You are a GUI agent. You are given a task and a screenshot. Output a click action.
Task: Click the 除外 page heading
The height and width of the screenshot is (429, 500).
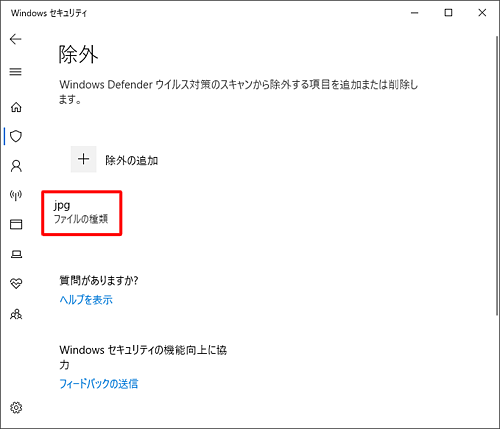(x=78, y=54)
